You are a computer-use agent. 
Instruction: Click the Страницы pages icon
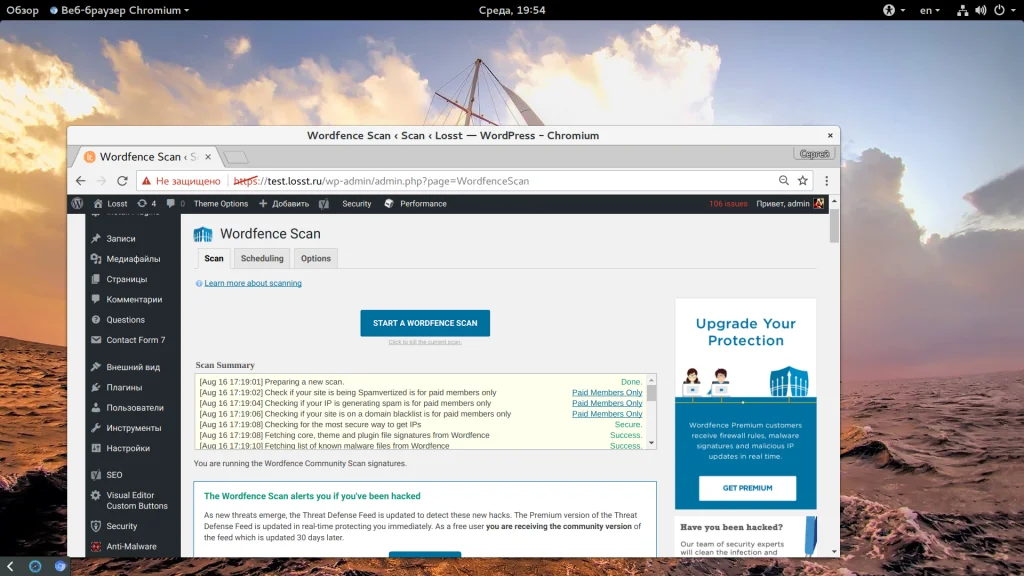[x=96, y=279]
